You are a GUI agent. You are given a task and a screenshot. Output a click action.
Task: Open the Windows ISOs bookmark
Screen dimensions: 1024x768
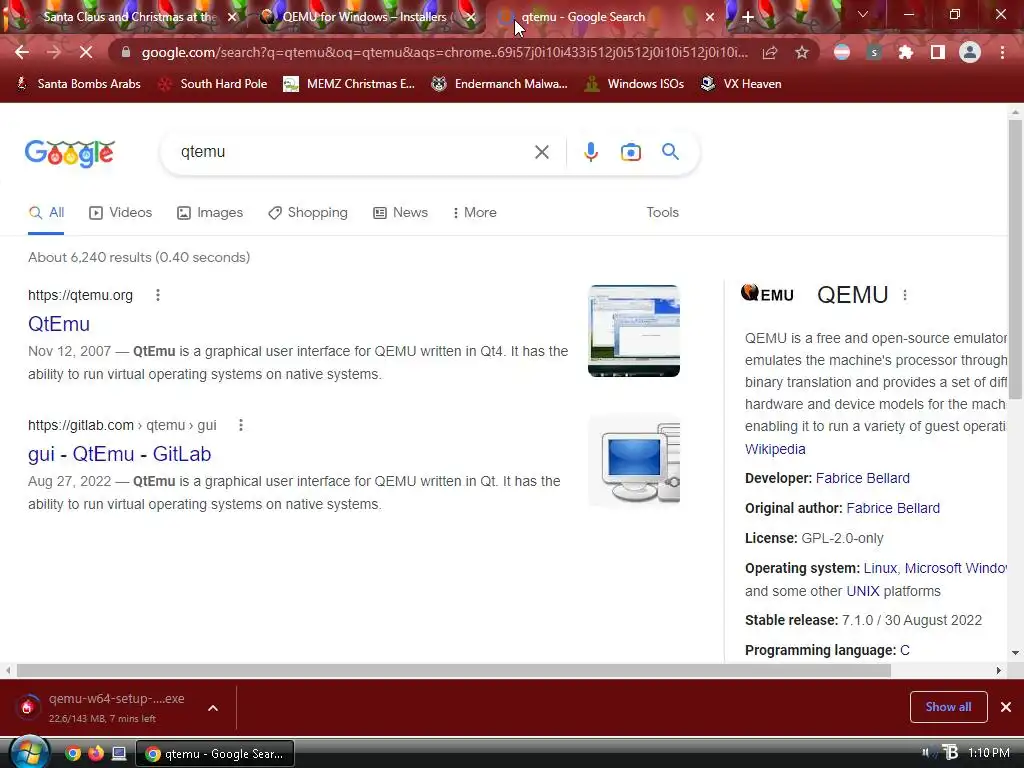click(x=634, y=84)
